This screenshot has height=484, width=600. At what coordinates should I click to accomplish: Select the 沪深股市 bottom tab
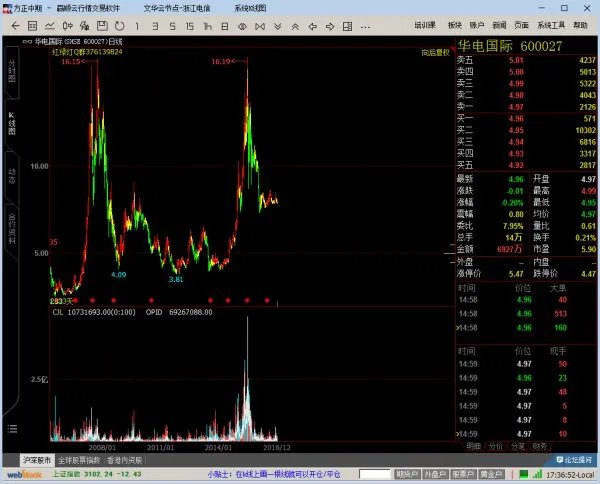click(35, 460)
